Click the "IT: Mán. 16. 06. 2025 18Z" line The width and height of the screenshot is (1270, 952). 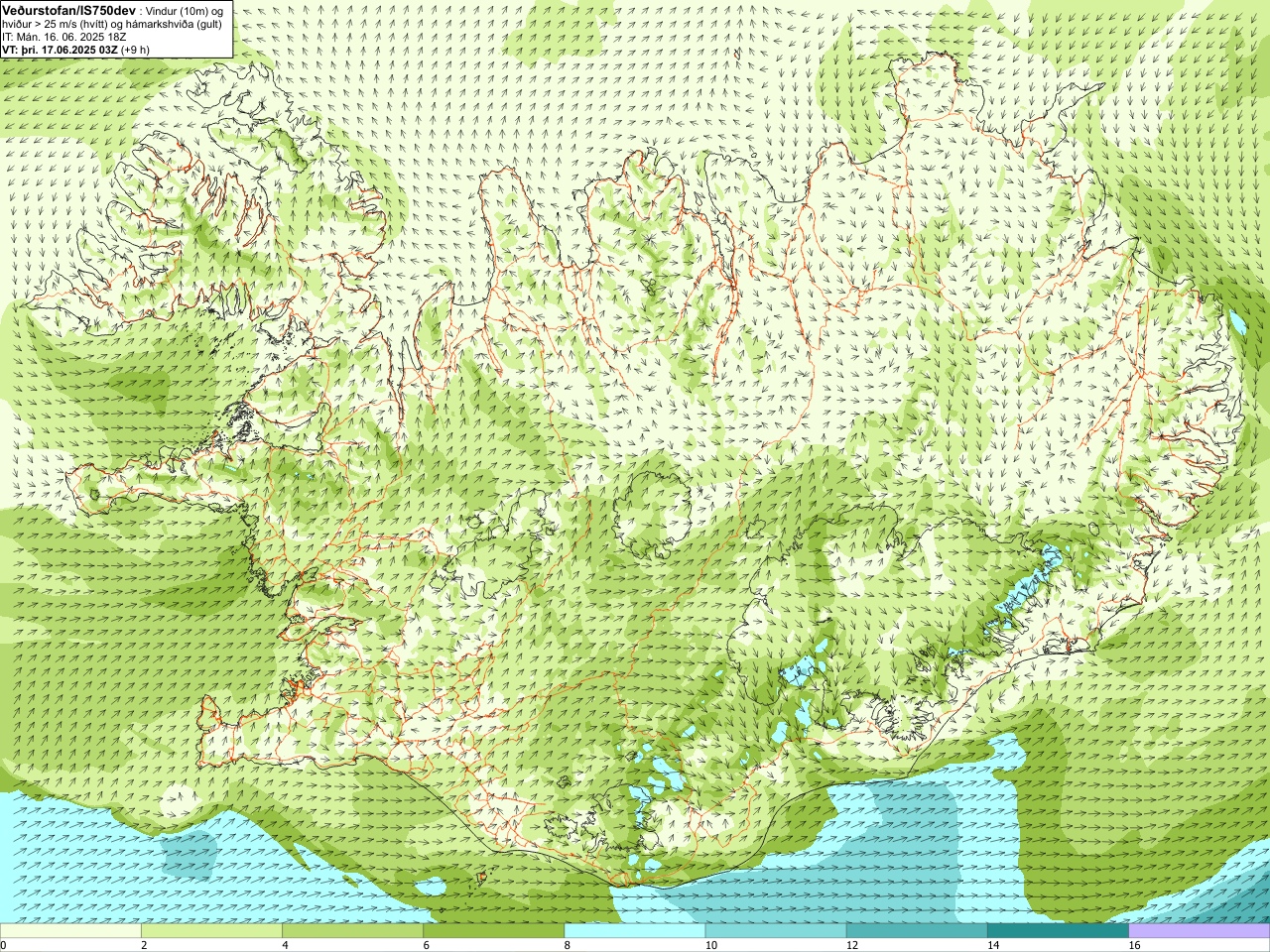[63, 37]
